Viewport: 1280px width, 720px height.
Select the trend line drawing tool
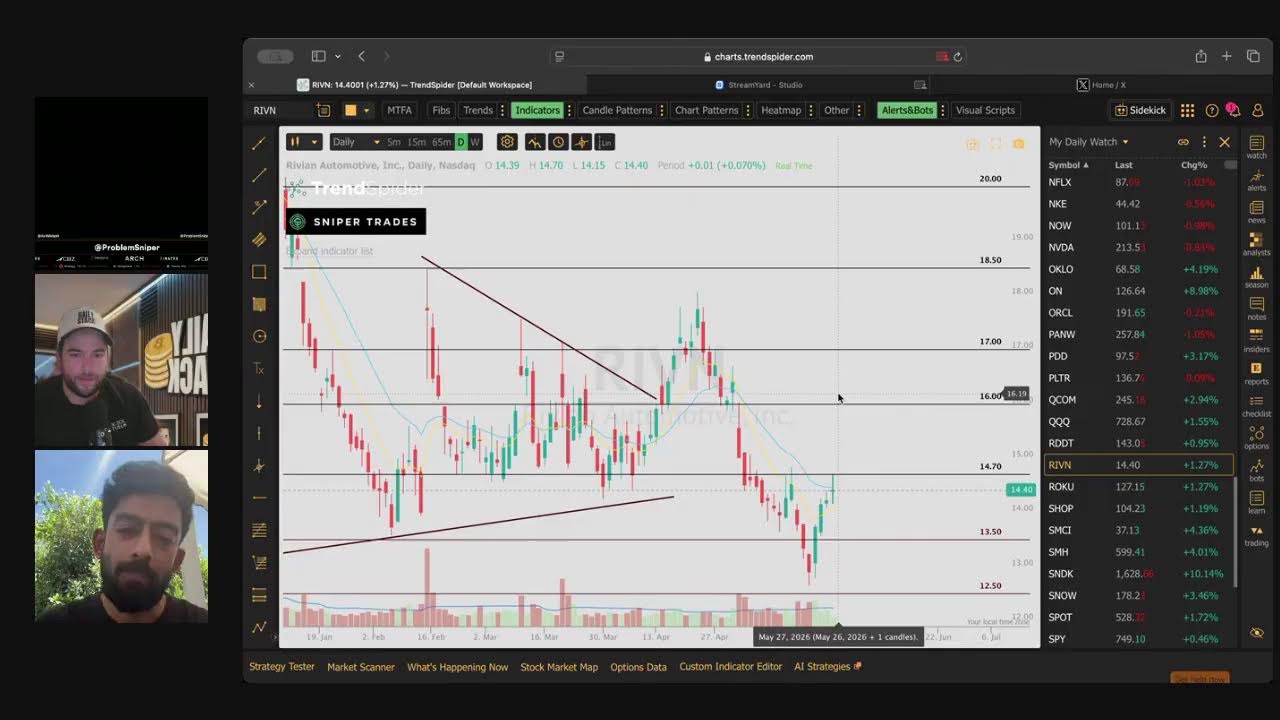pos(260,143)
